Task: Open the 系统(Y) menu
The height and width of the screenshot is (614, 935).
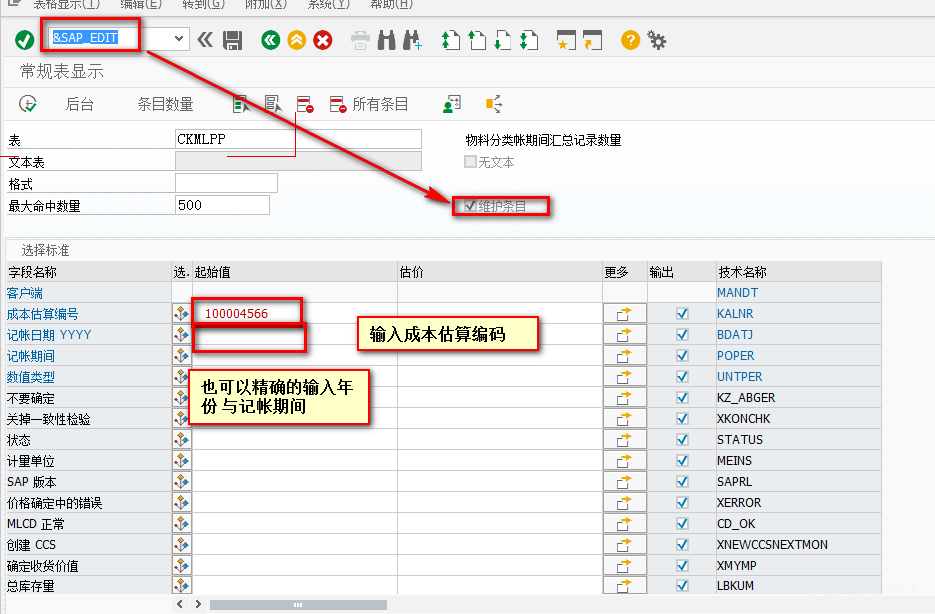Action: coord(330,5)
